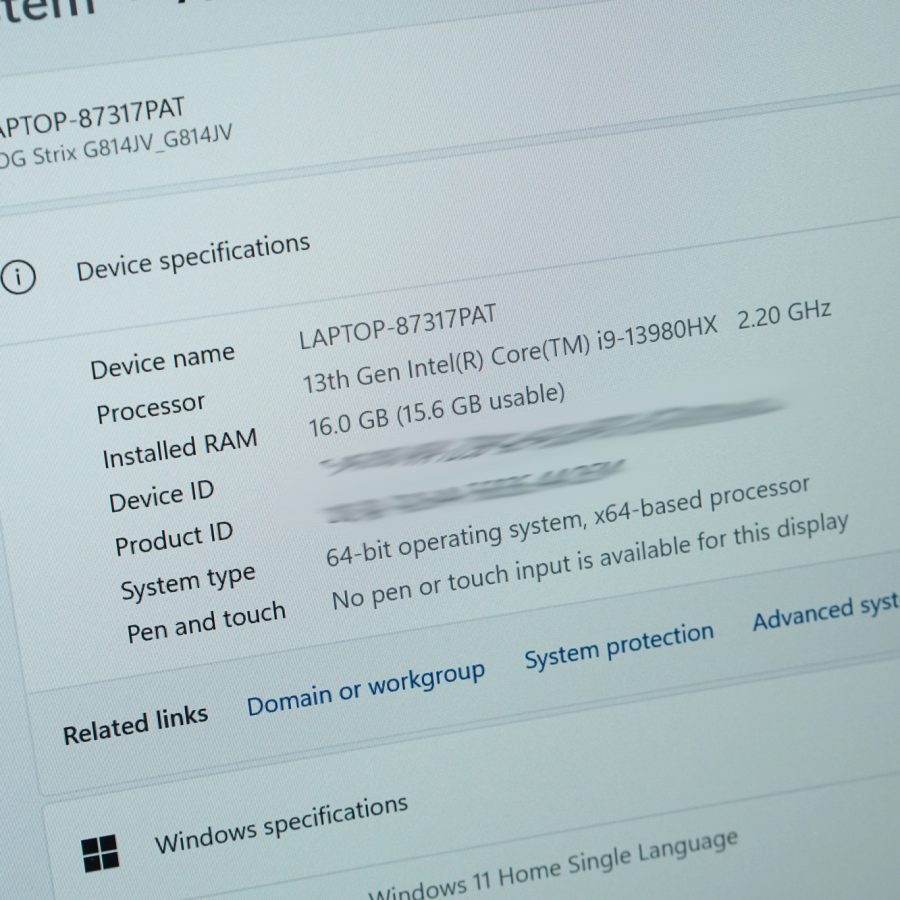The height and width of the screenshot is (900, 900).
Task: Select the 'Windows 11 Home Single Language' text
Action: [x=554, y=867]
